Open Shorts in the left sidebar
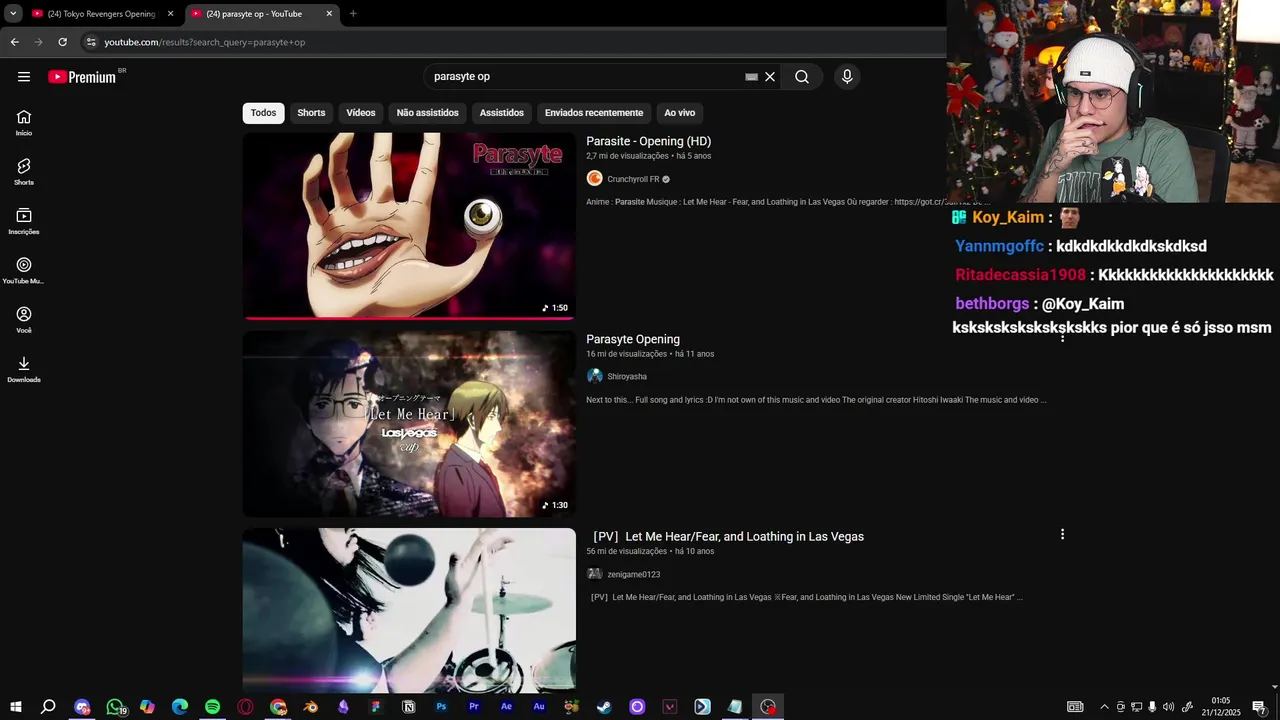Image resolution: width=1280 pixels, height=720 pixels. click(24, 171)
